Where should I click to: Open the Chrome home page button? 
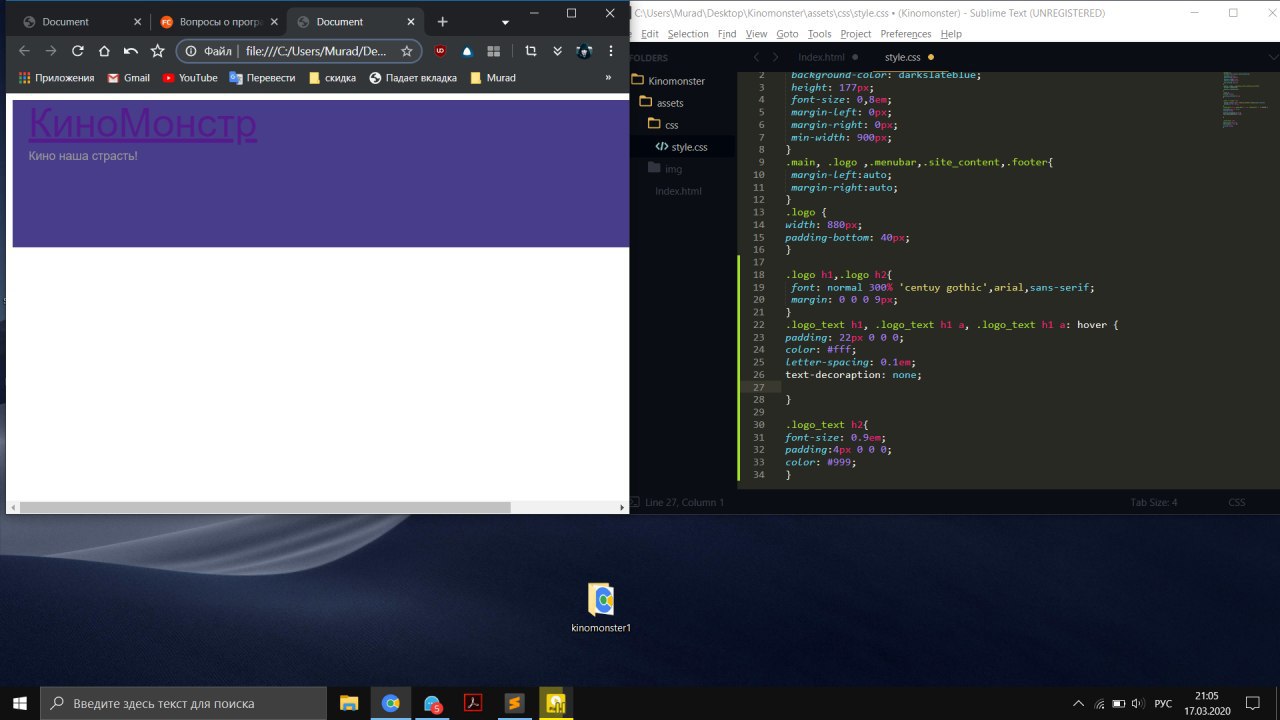click(x=104, y=51)
